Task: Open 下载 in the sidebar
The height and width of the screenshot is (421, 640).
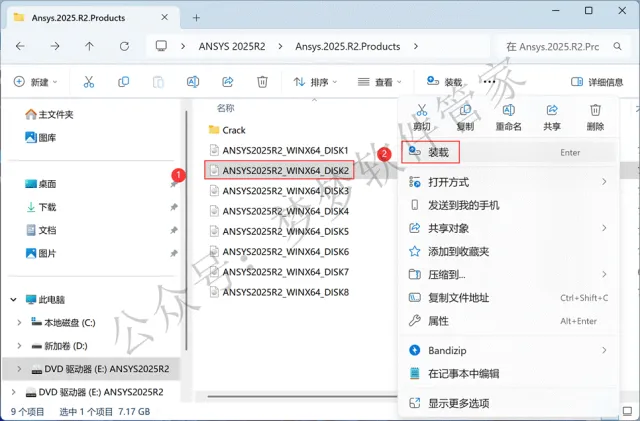Action: click(x=41, y=207)
